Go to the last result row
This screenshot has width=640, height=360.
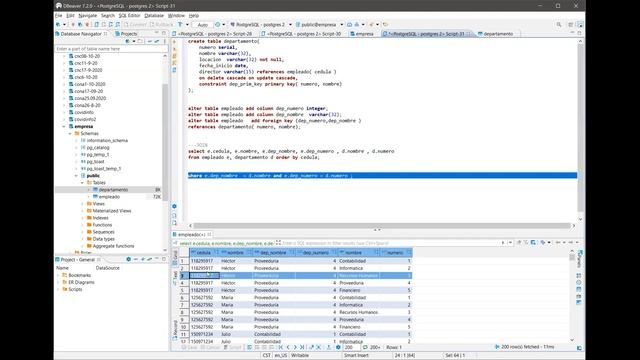pos(302,347)
